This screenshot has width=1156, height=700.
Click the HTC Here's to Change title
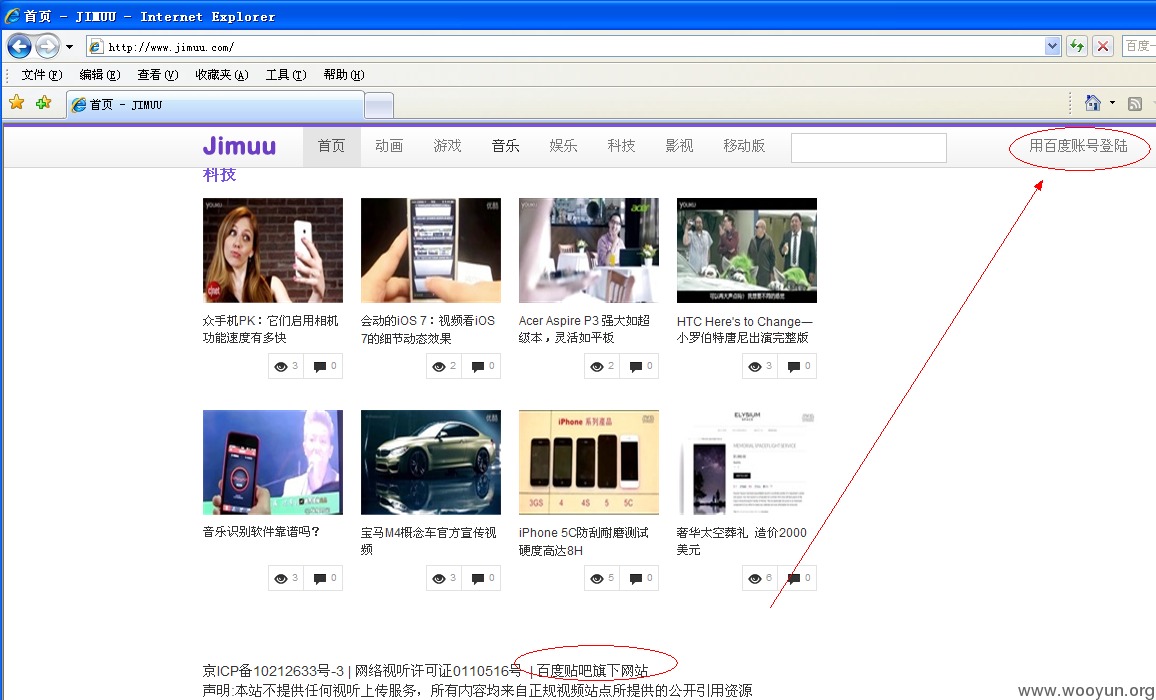745,330
